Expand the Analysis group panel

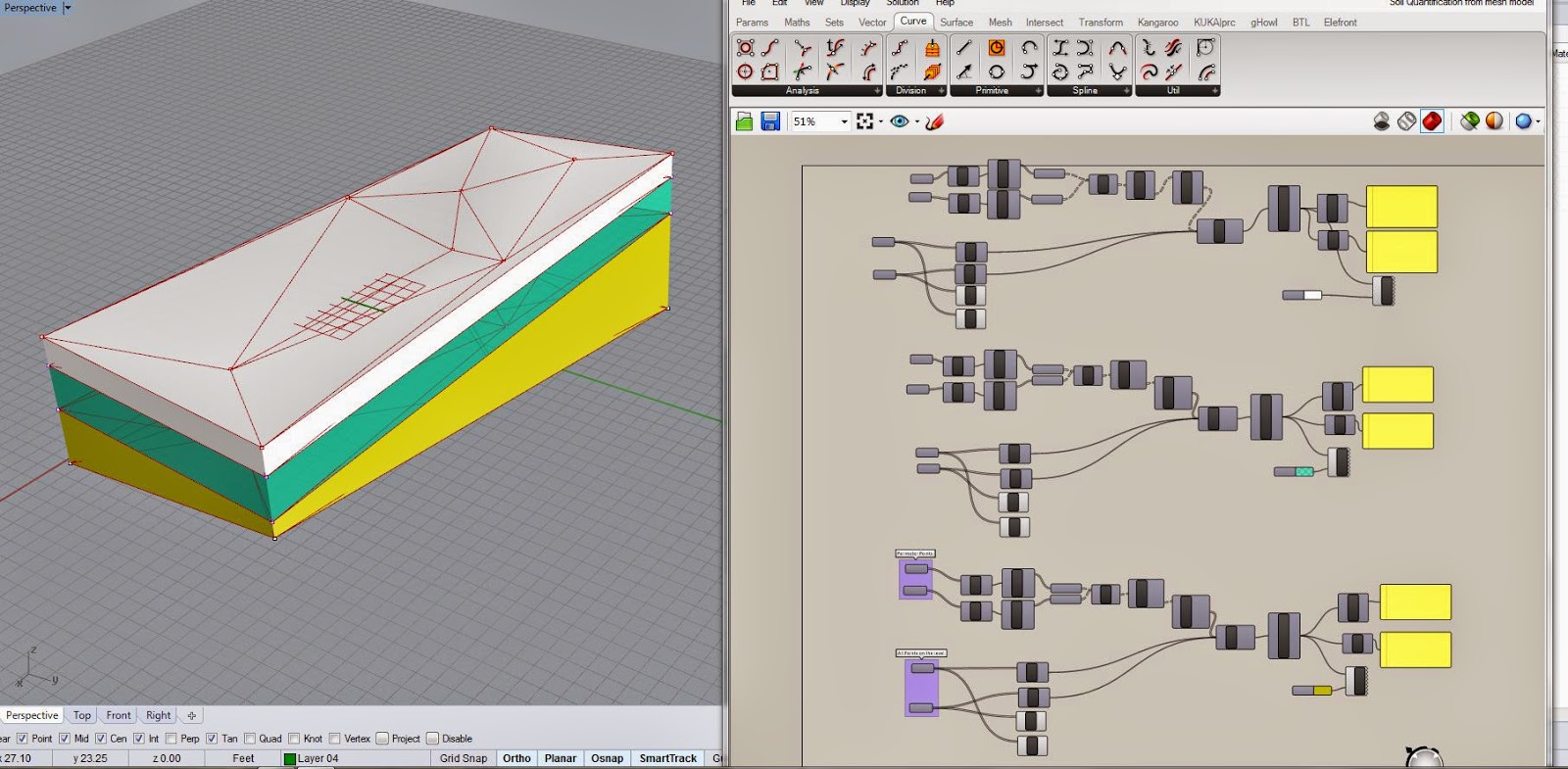(877, 90)
